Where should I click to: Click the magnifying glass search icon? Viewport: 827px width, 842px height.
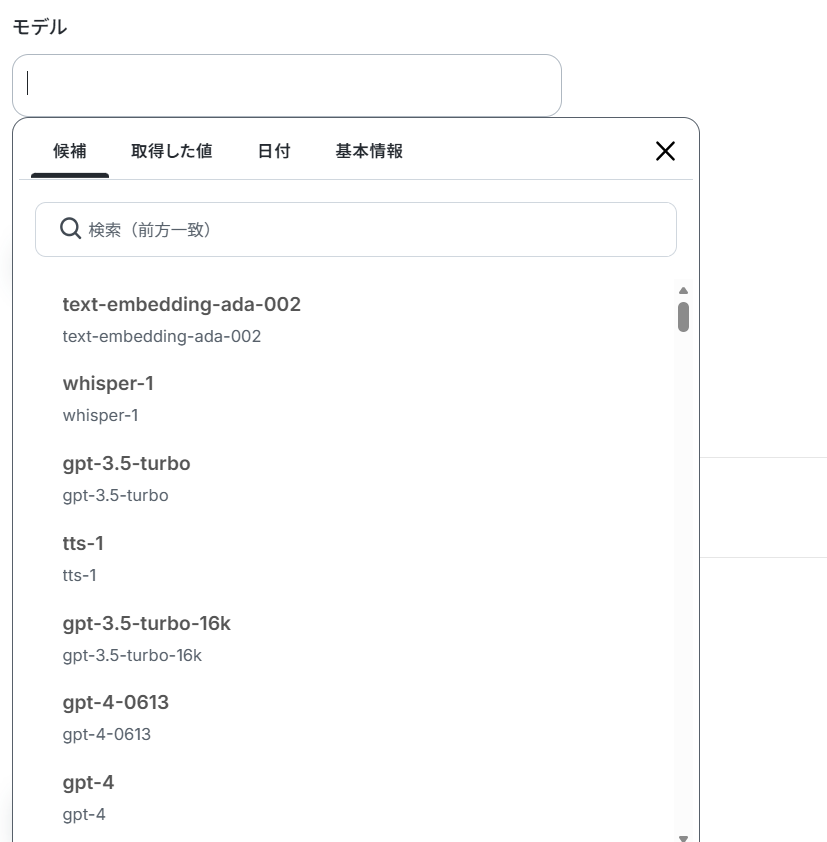tap(70, 229)
